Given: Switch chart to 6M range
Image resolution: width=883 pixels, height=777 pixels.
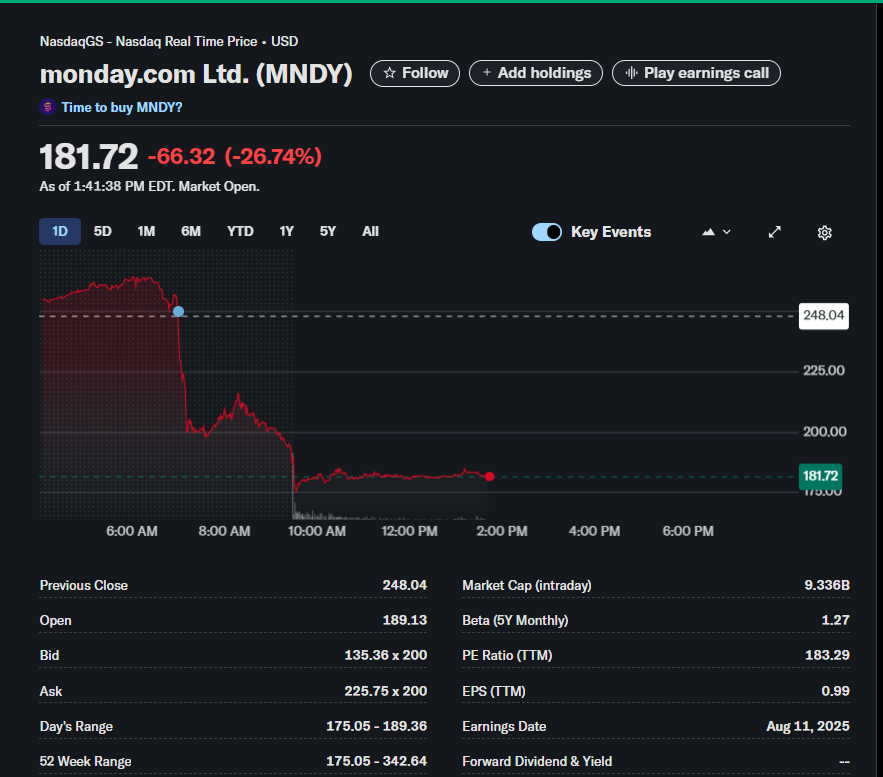Looking at the screenshot, I should point(191,231).
